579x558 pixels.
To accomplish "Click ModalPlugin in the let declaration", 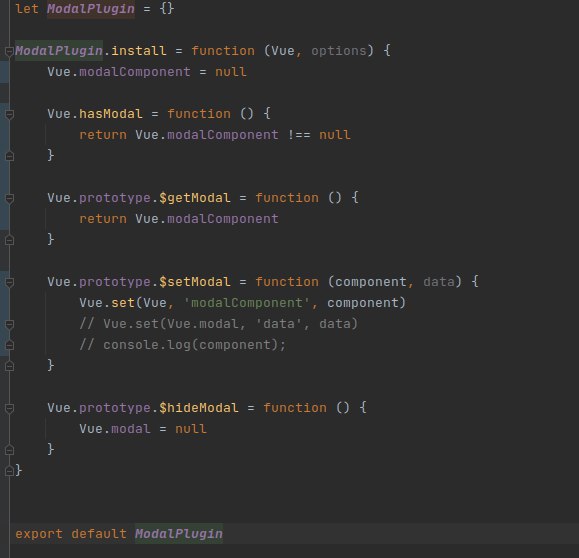I will click(x=91, y=9).
